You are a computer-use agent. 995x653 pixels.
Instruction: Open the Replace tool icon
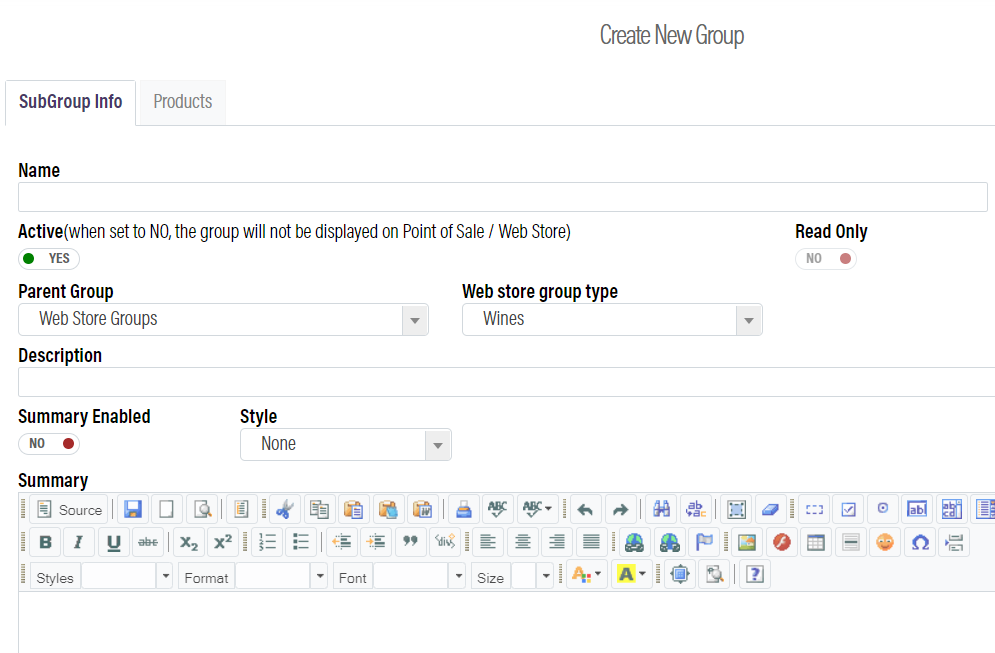695,510
